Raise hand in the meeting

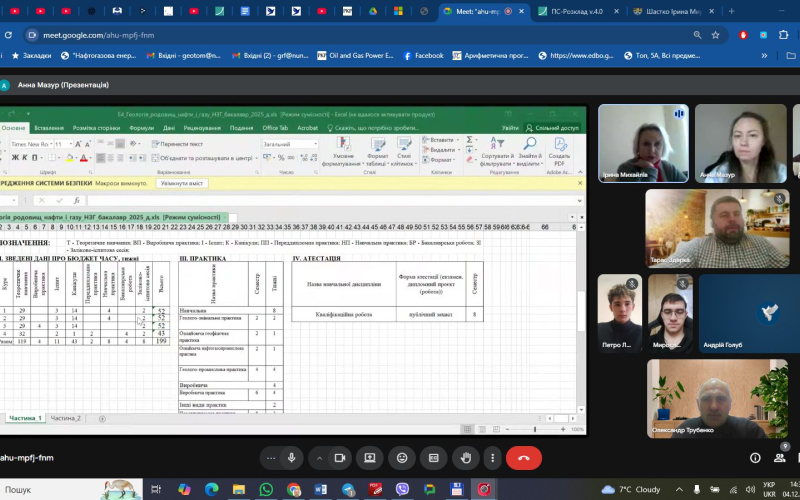465,457
